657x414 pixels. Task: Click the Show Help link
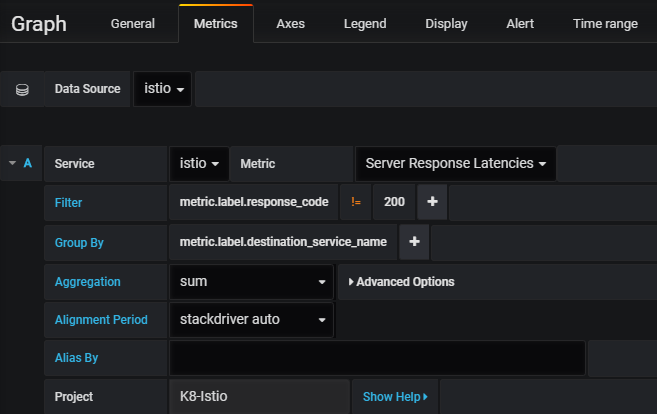click(394, 397)
